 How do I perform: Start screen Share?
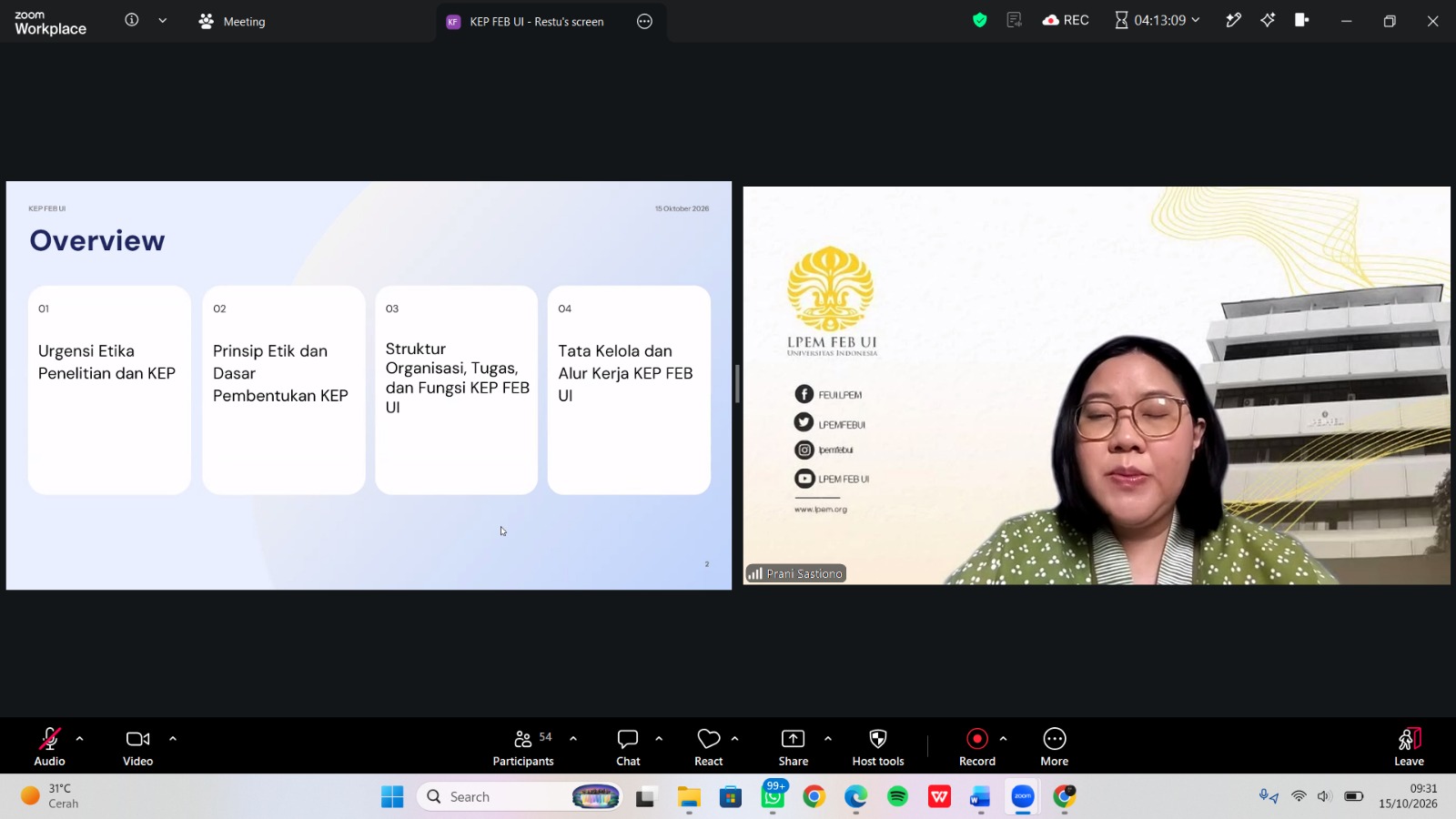coord(794,746)
